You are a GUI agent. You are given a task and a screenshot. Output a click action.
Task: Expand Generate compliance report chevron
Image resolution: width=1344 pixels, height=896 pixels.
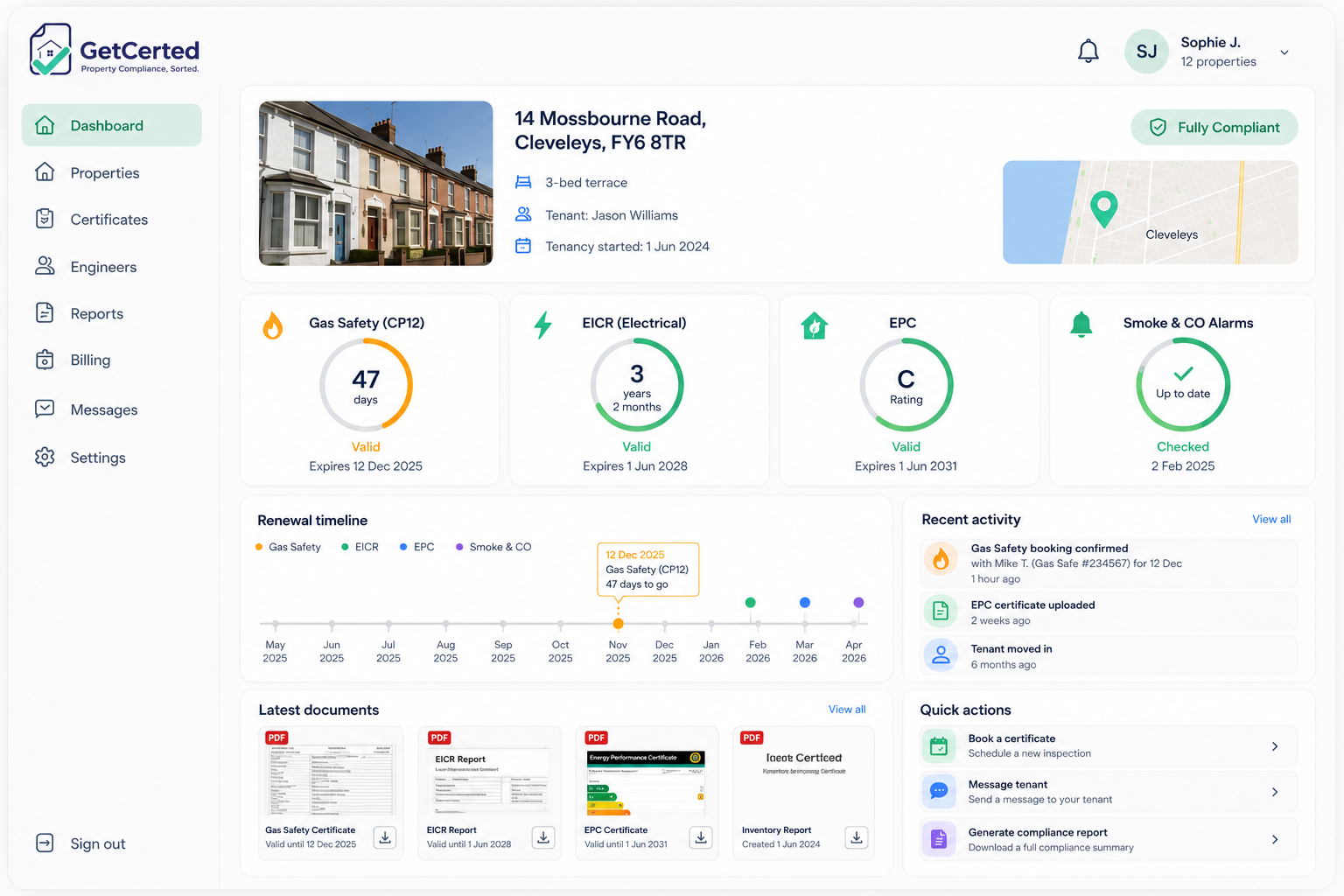1275,839
